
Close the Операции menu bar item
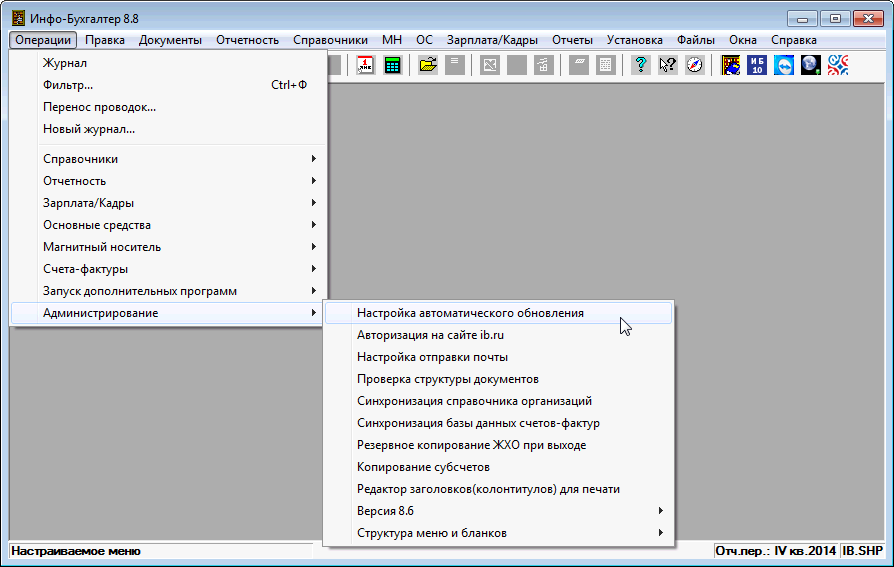coord(43,40)
